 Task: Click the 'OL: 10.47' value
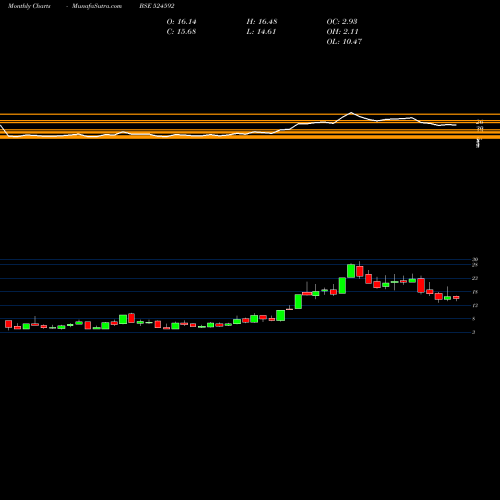click(344, 42)
